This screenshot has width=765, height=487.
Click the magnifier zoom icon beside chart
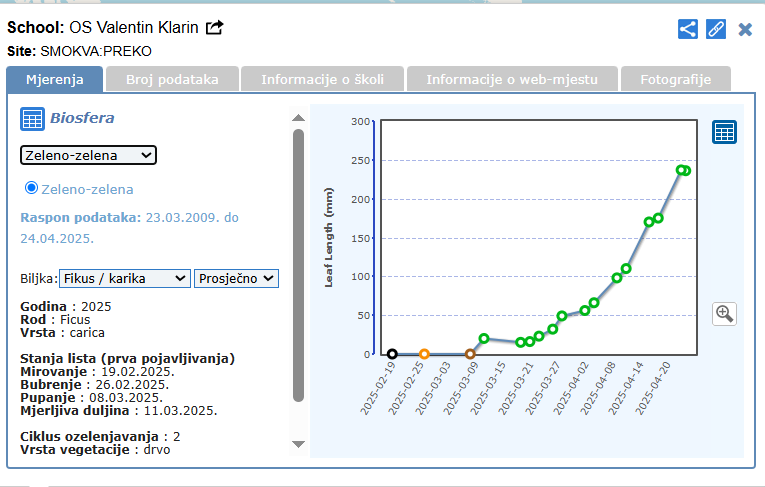[x=724, y=314]
